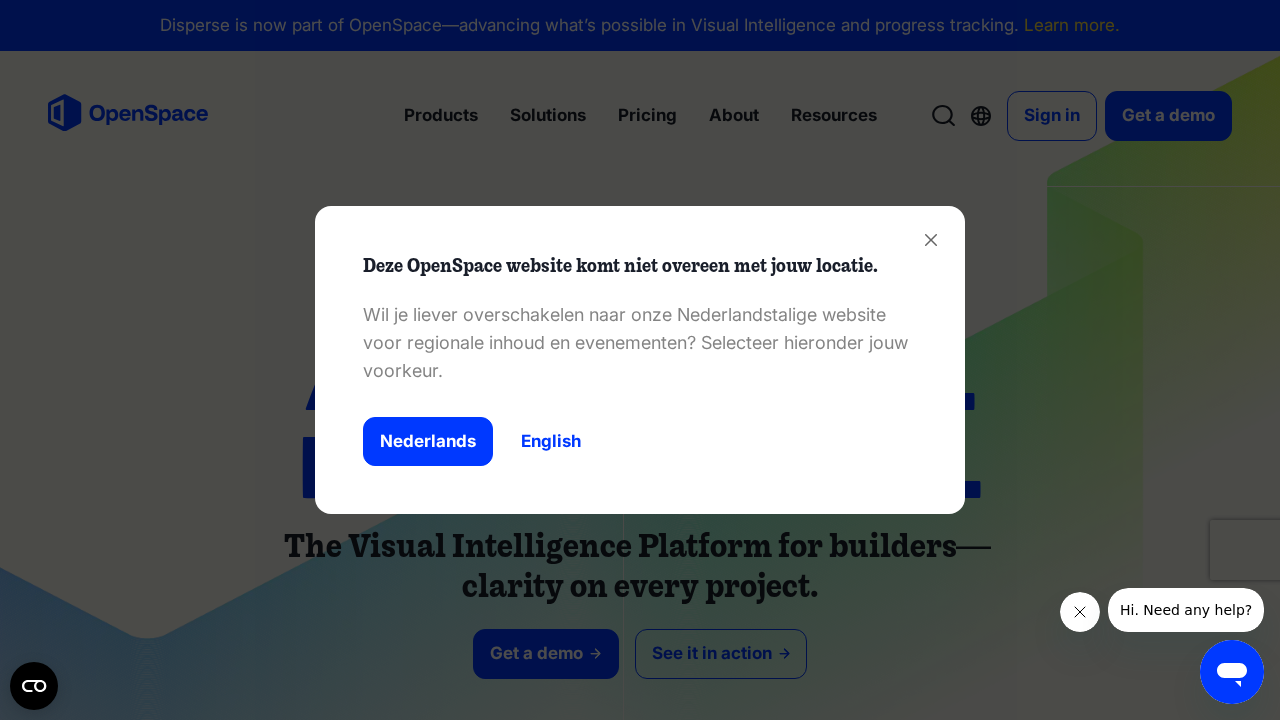Viewport: 1280px width, 720px height.
Task: Open the globe language selector icon
Action: [981, 115]
